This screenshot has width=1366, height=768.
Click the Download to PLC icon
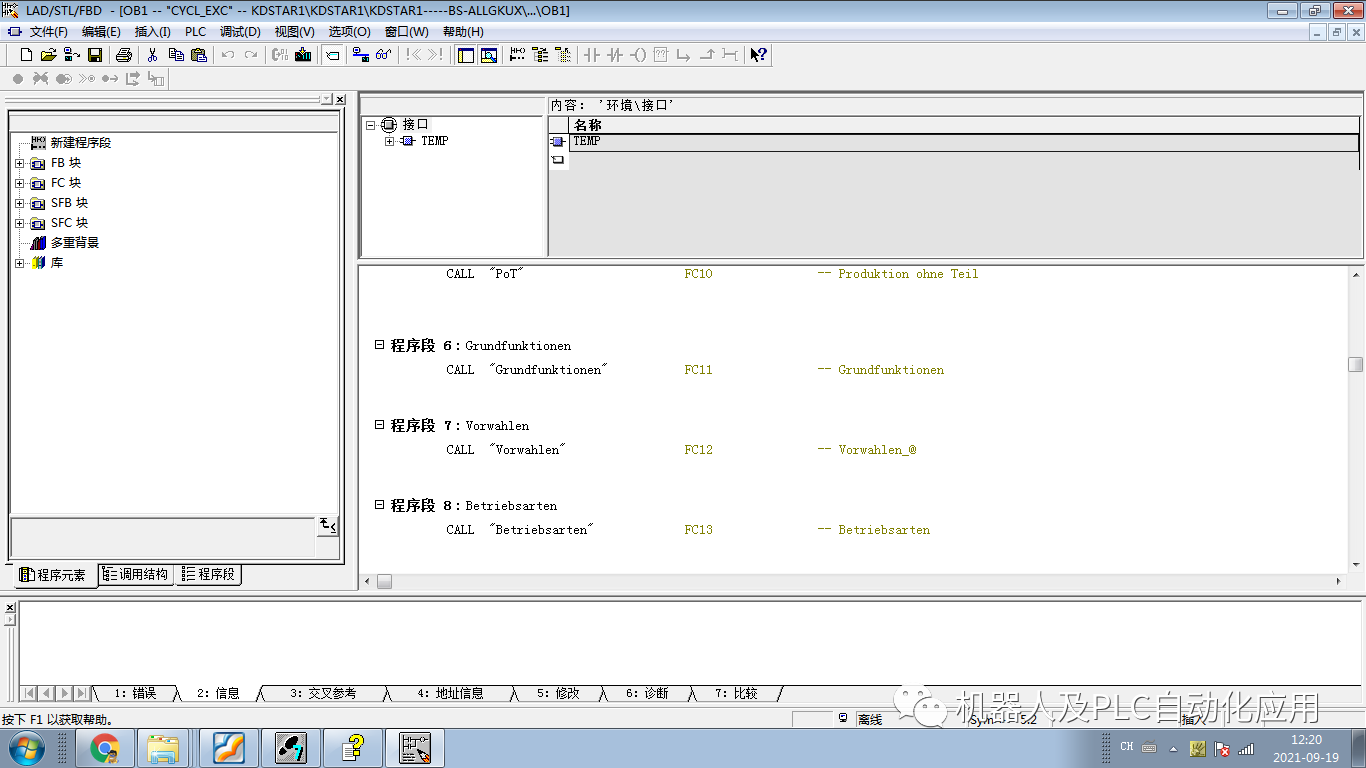coord(303,55)
